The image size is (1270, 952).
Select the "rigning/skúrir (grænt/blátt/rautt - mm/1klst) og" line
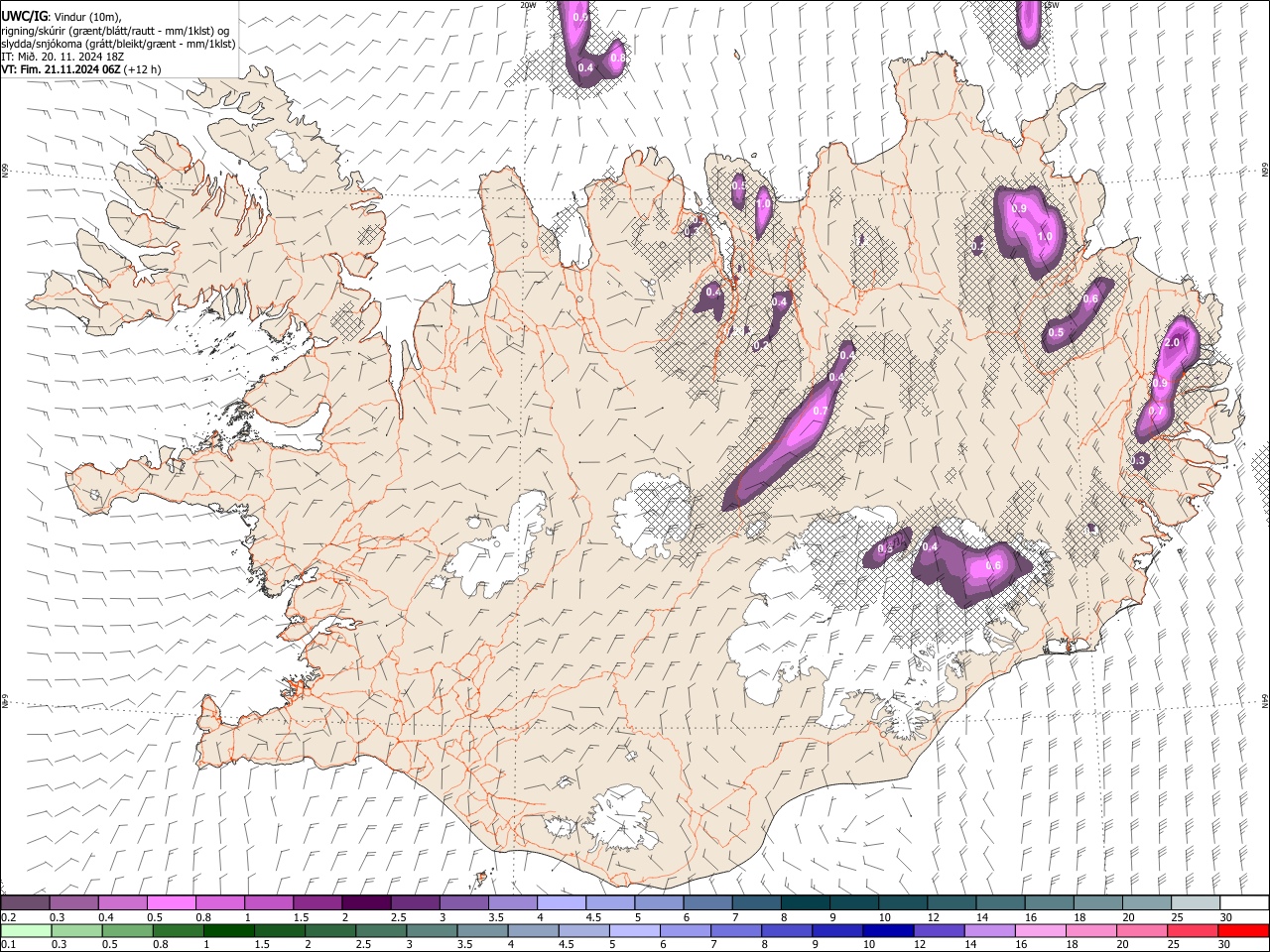click(x=115, y=30)
